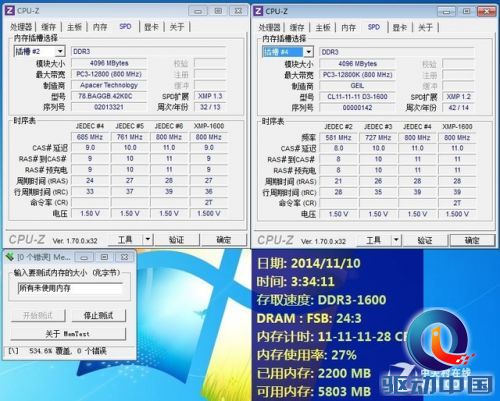
Task: Open 显卡 tab in left CPU-Z window
Action: [x=151, y=27]
